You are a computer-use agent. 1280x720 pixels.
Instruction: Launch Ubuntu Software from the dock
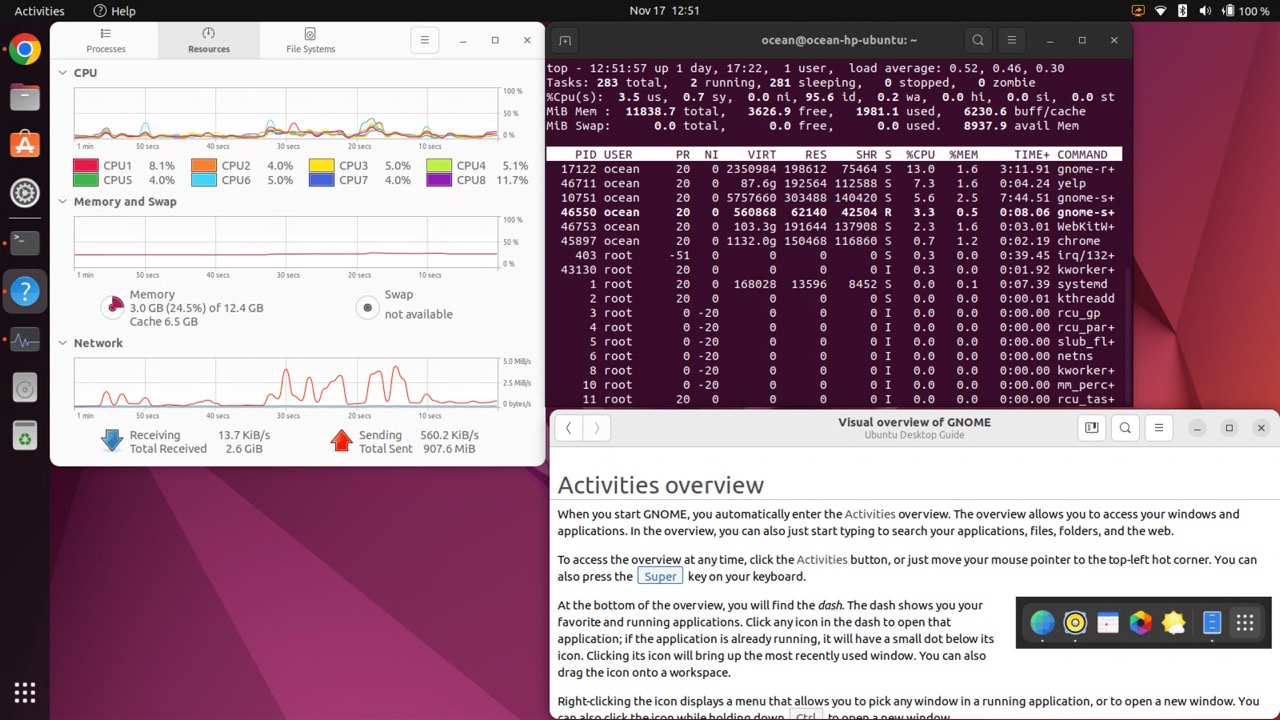pos(25,145)
